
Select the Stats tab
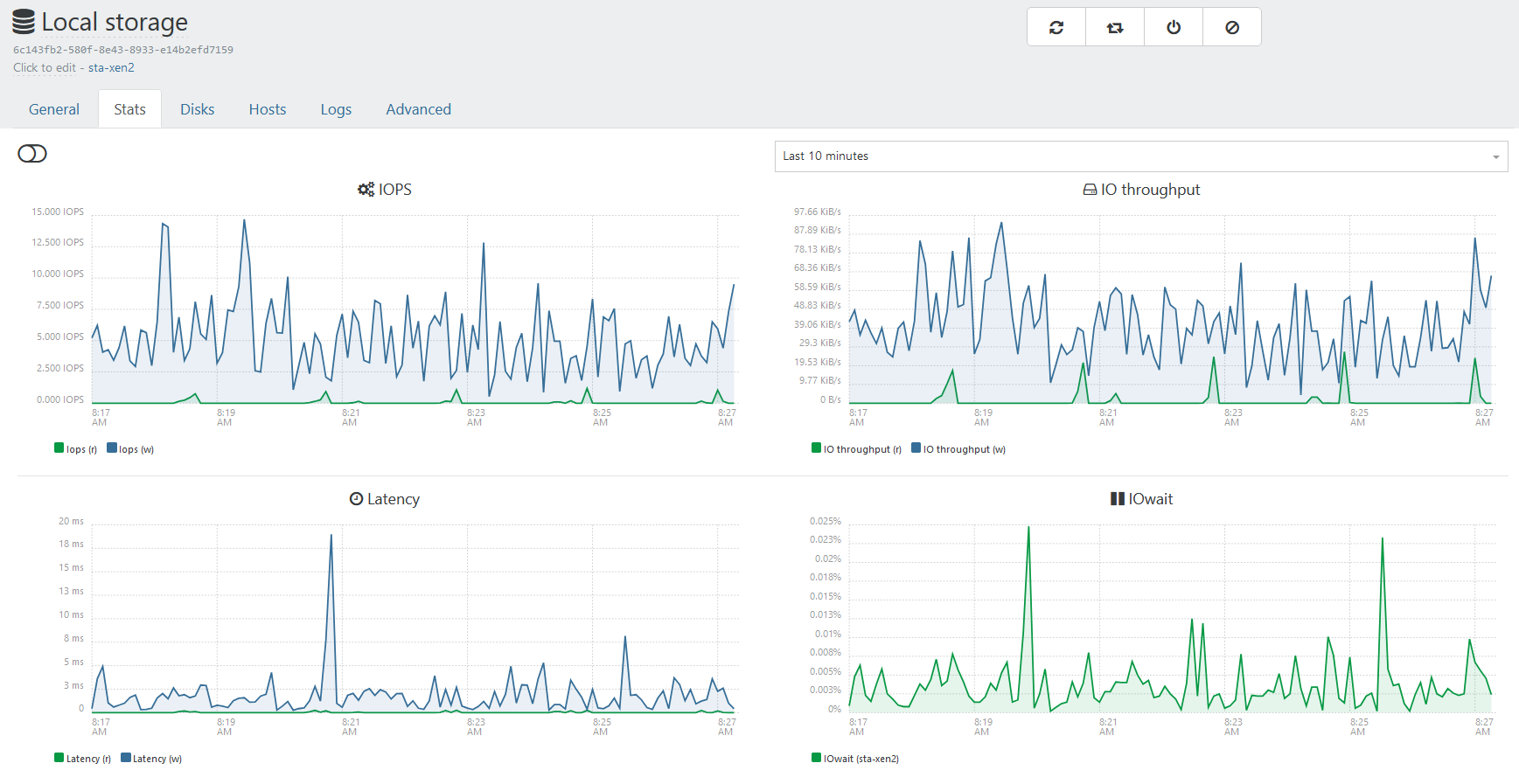pyautogui.click(x=129, y=109)
